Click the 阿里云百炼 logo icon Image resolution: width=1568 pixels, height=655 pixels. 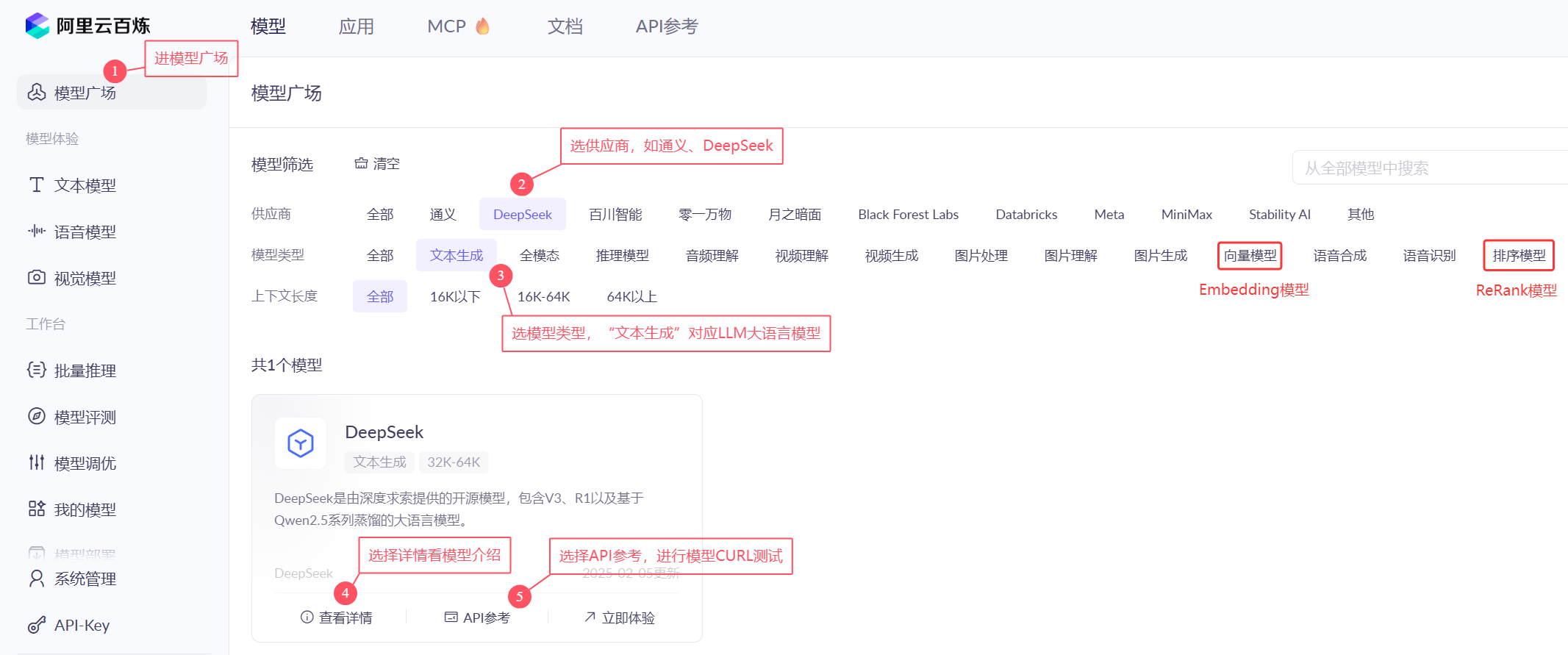pos(37,26)
